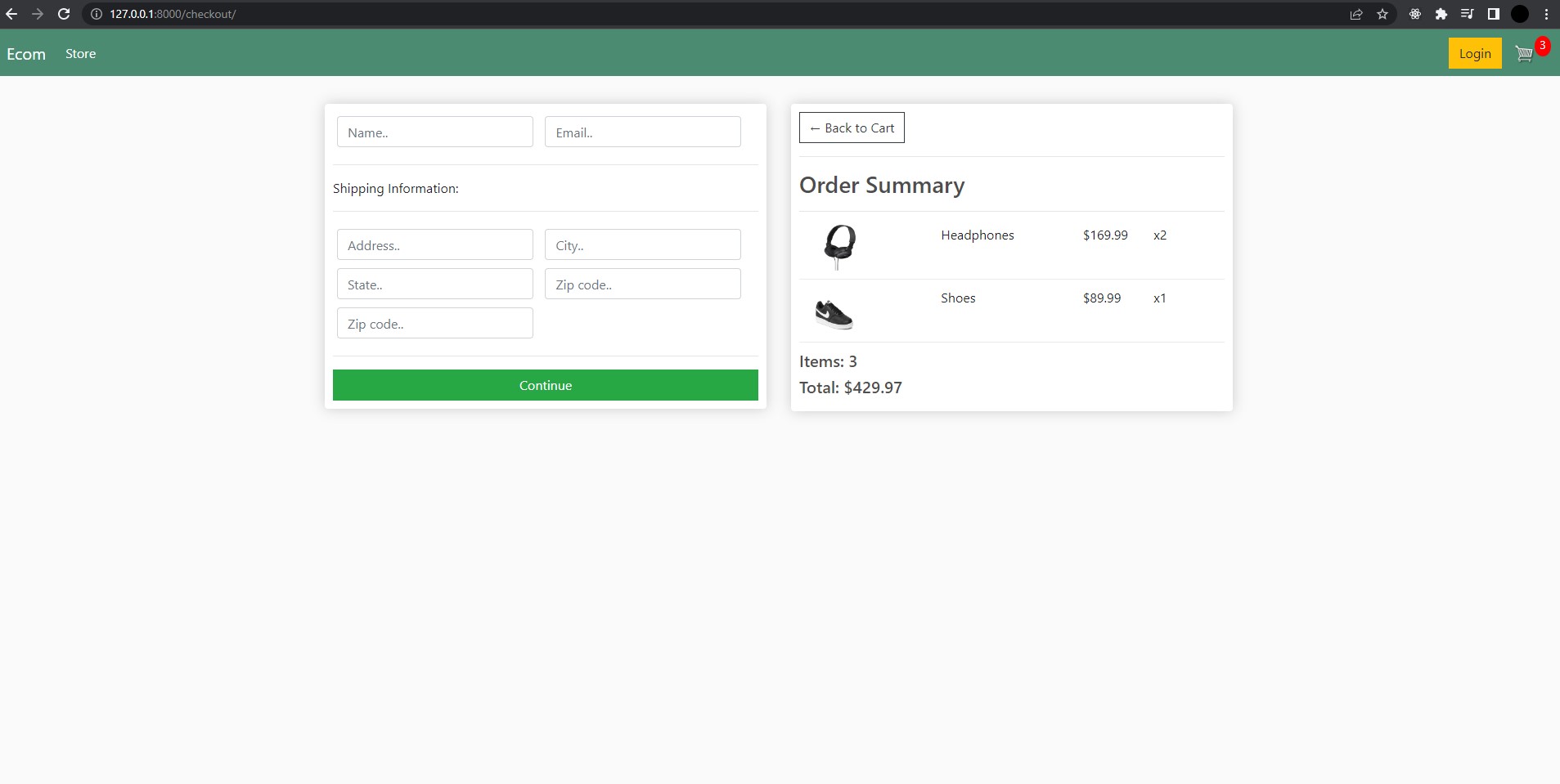Viewport: 1560px width, 784px height.
Task: Focus the Name input field
Action: click(x=434, y=132)
